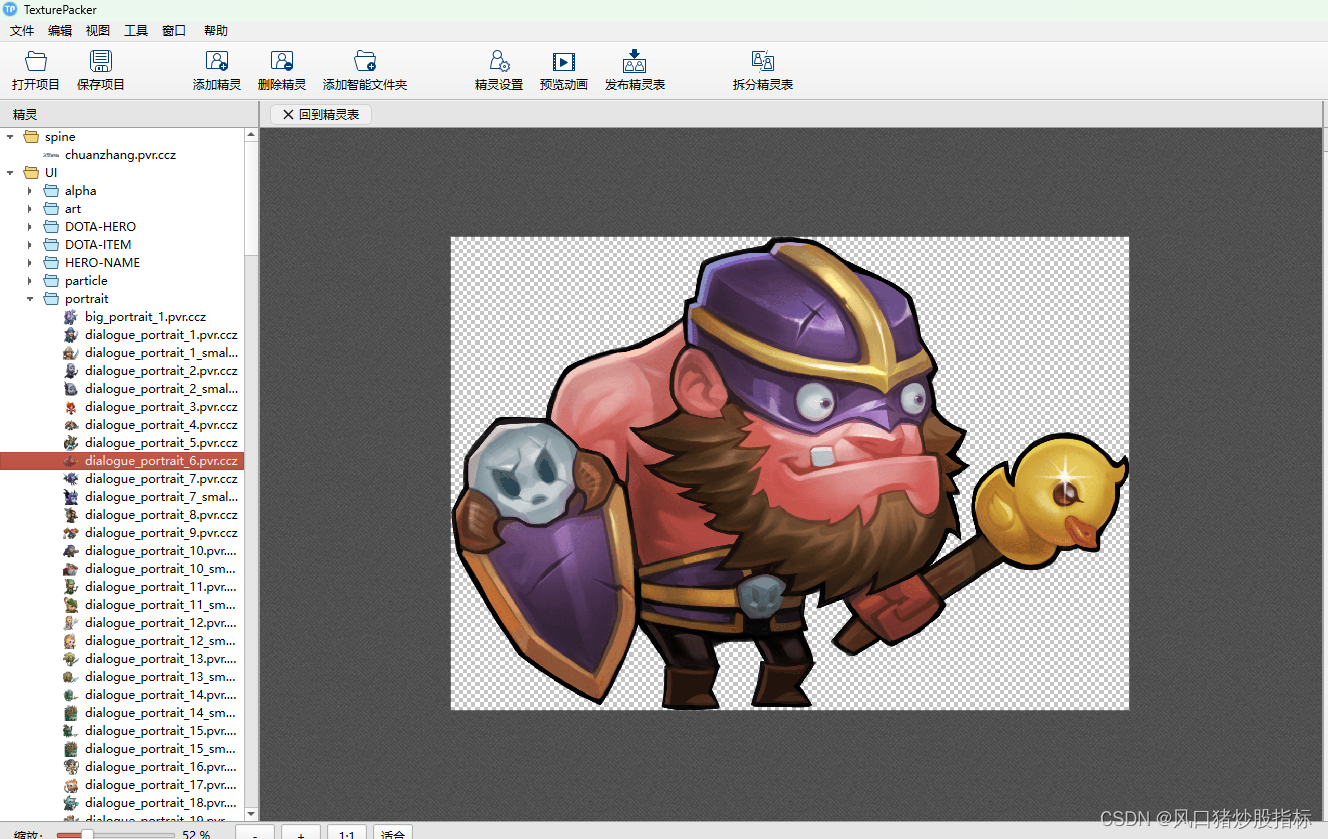Open the 窗口 menu
The width and height of the screenshot is (1328, 839).
[174, 31]
